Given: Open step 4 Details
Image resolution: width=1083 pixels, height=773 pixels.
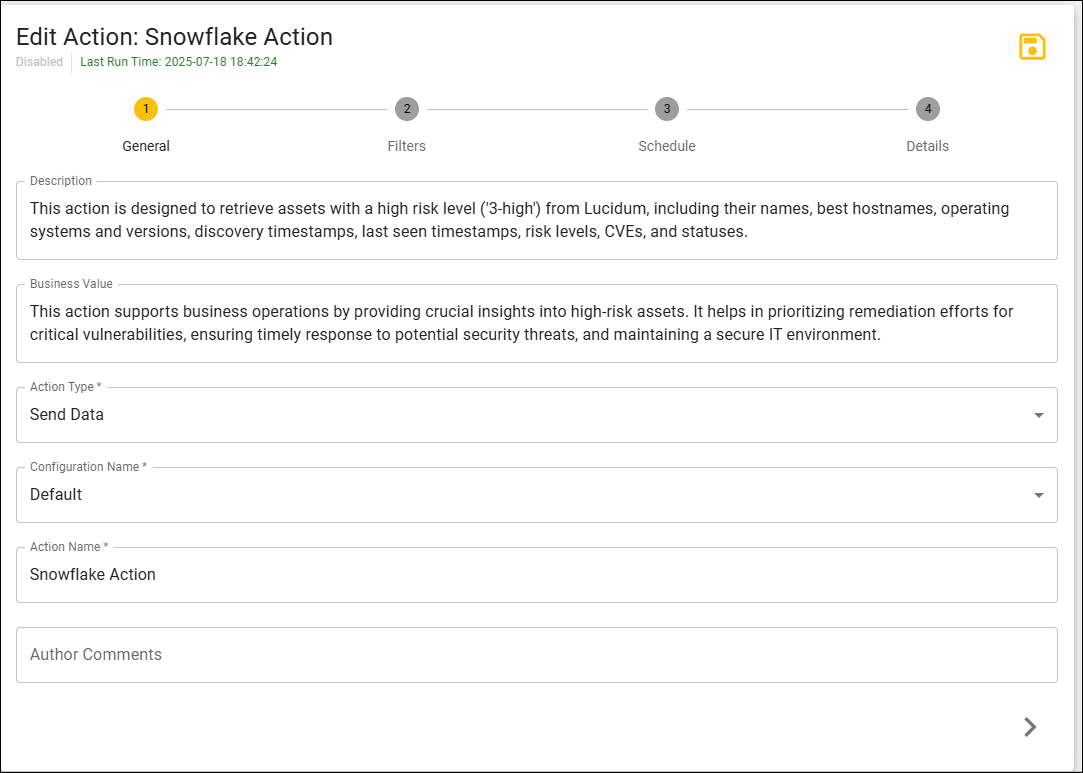Looking at the screenshot, I should (x=928, y=109).
